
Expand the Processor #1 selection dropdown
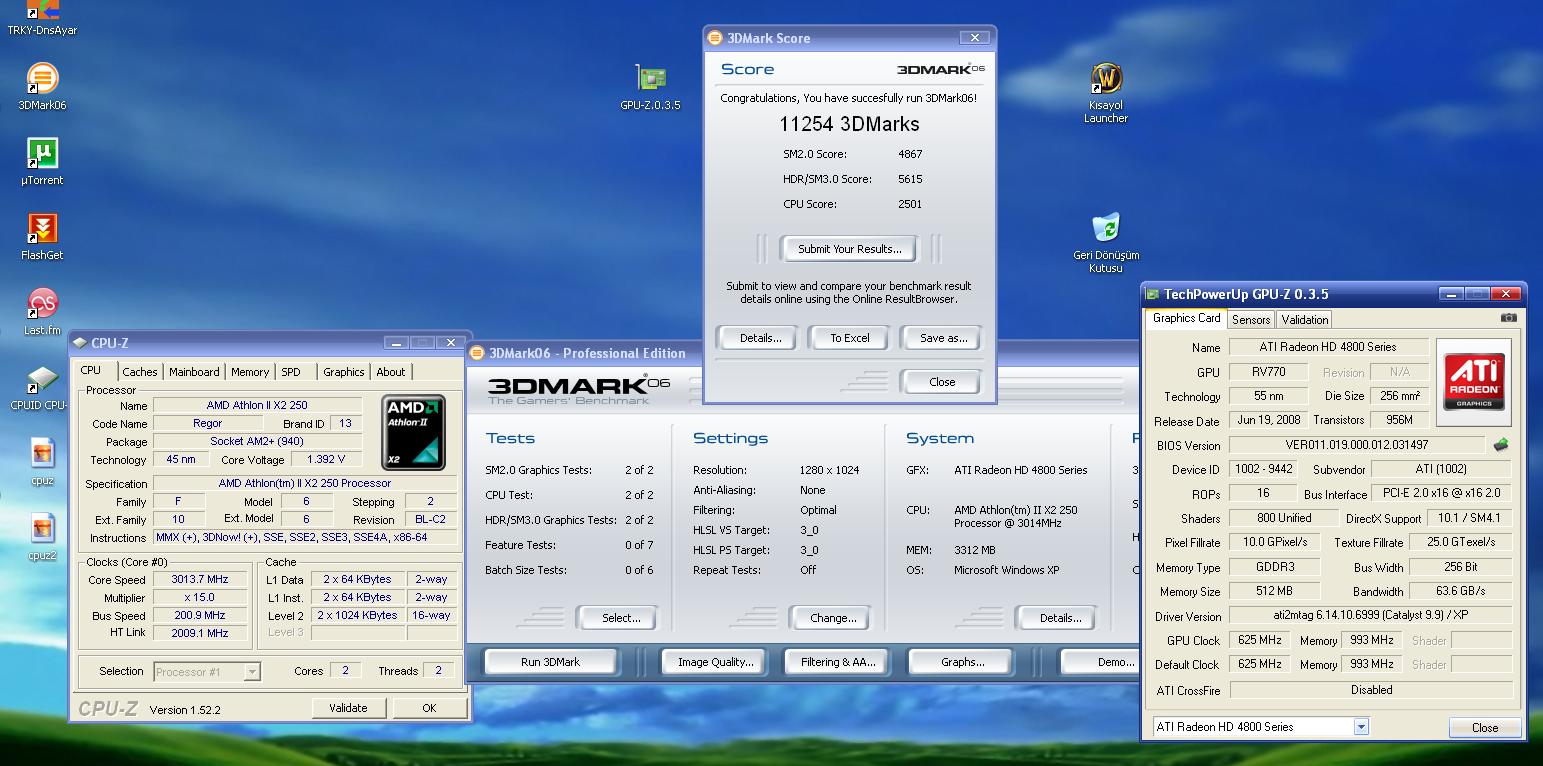coord(252,672)
